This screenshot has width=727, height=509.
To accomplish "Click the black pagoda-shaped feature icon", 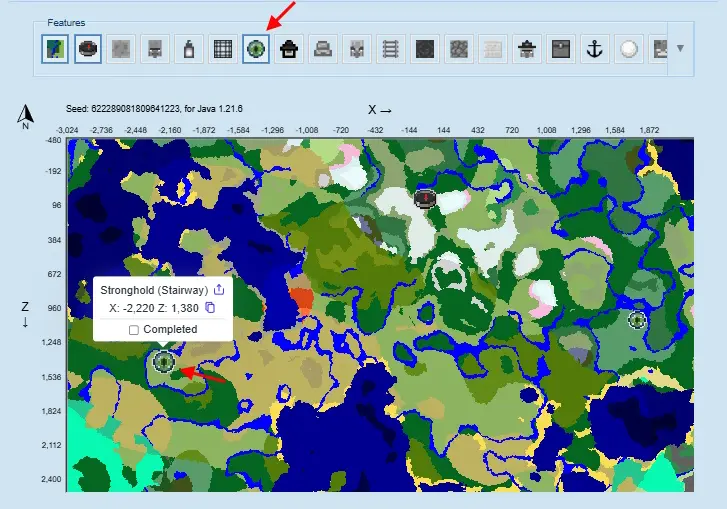I will 290,49.
